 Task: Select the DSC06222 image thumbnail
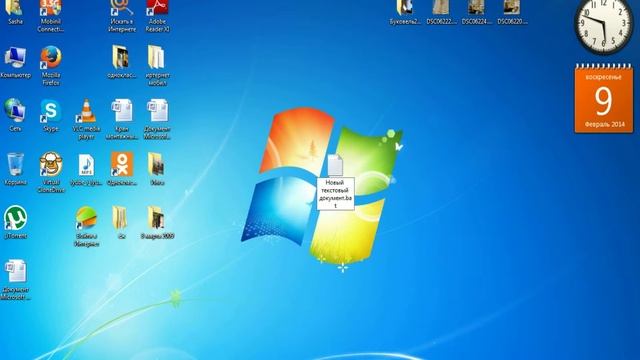[x=441, y=12]
